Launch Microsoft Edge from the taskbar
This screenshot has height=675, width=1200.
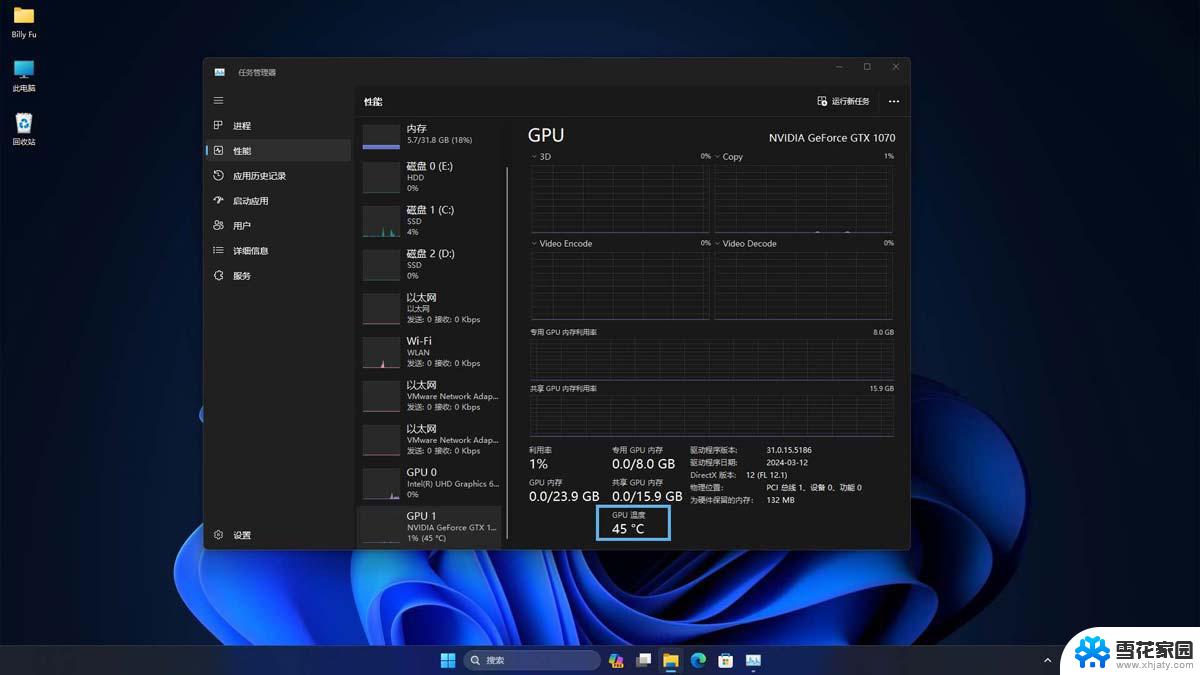click(x=699, y=660)
